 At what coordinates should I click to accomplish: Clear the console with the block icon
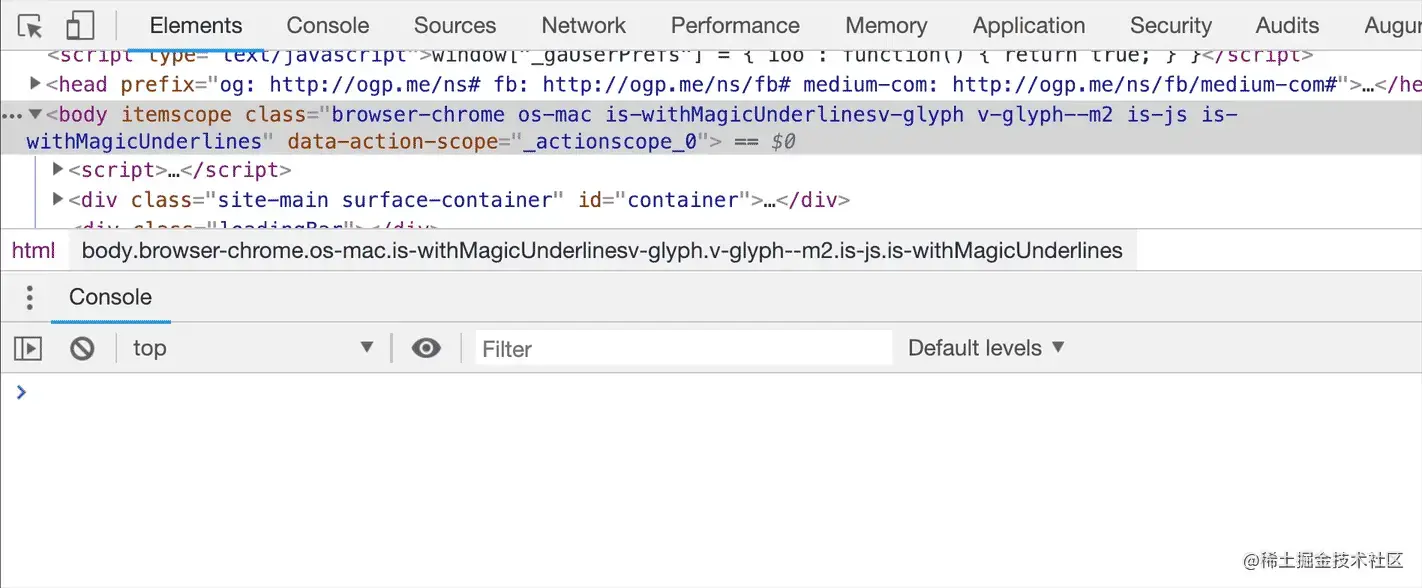(82, 348)
